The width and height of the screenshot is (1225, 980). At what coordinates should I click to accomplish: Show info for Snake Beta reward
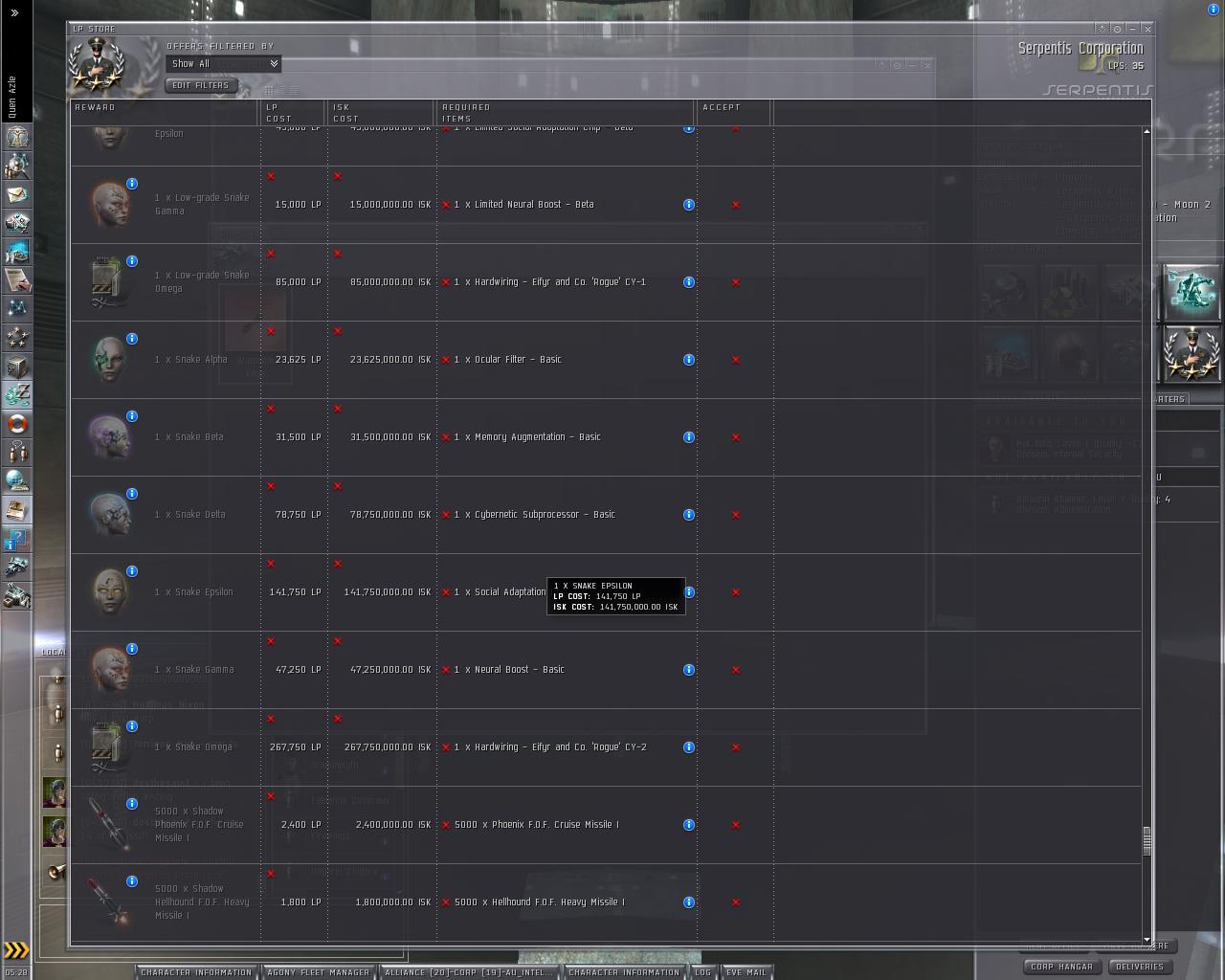click(x=132, y=416)
